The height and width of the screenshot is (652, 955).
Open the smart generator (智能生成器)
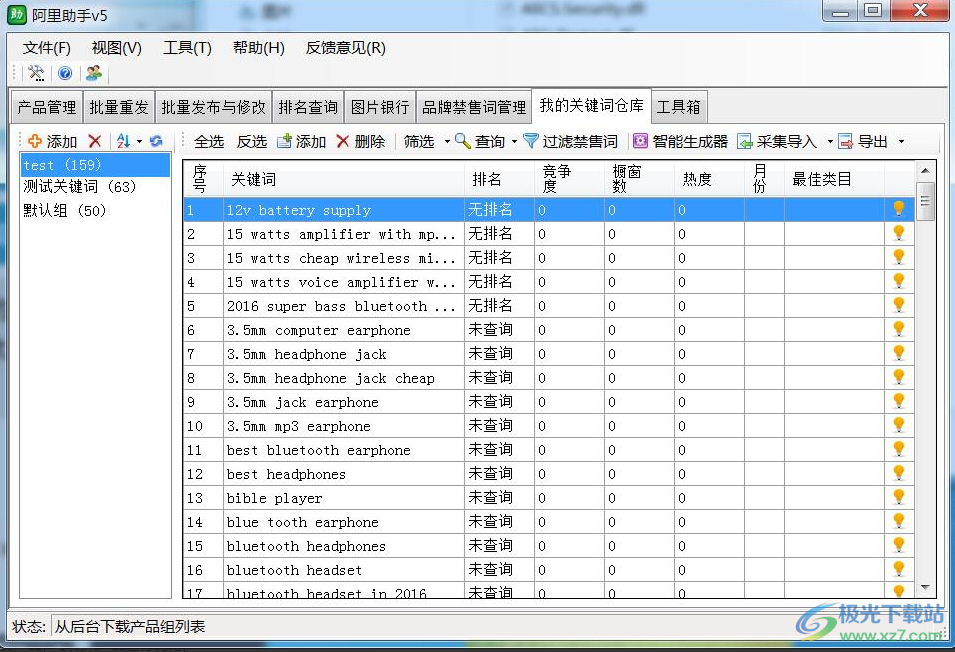tap(680, 141)
